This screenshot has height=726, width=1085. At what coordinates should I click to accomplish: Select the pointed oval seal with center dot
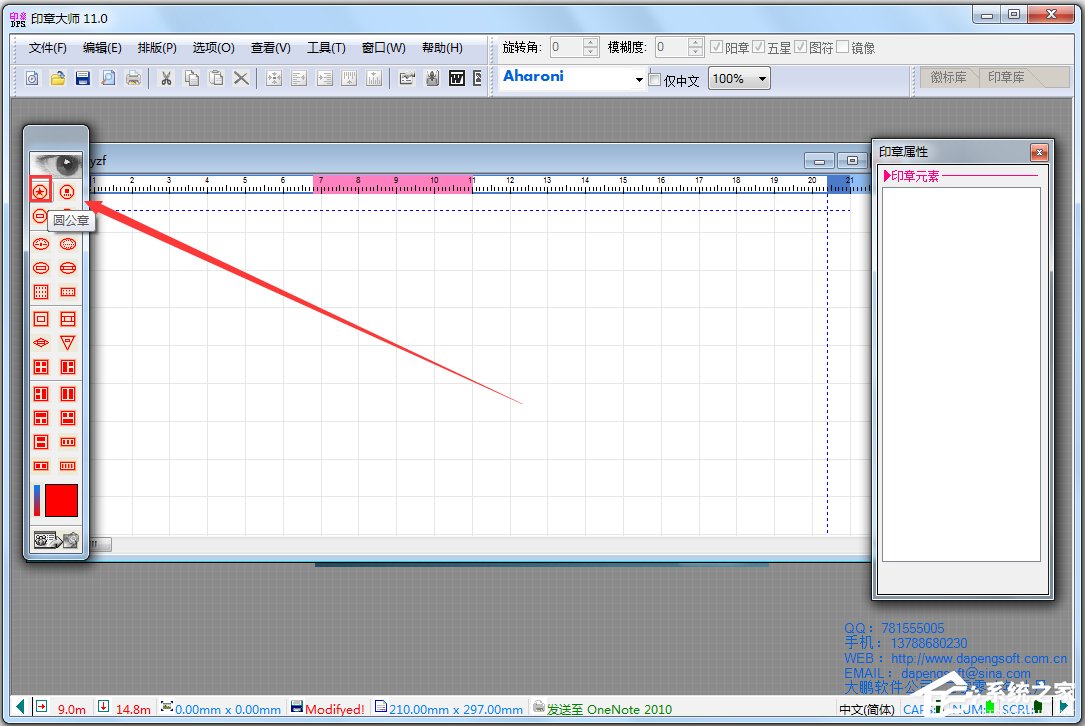click(x=41, y=244)
